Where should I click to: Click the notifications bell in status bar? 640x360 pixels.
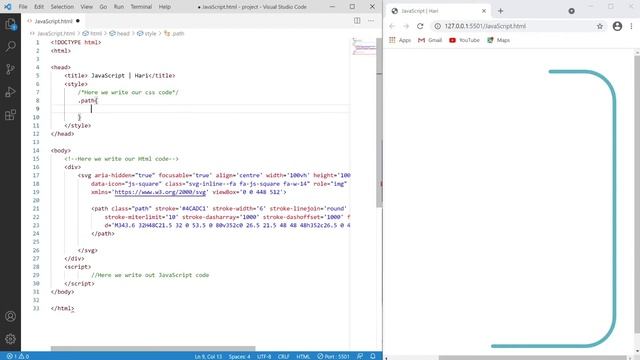pos(373,356)
